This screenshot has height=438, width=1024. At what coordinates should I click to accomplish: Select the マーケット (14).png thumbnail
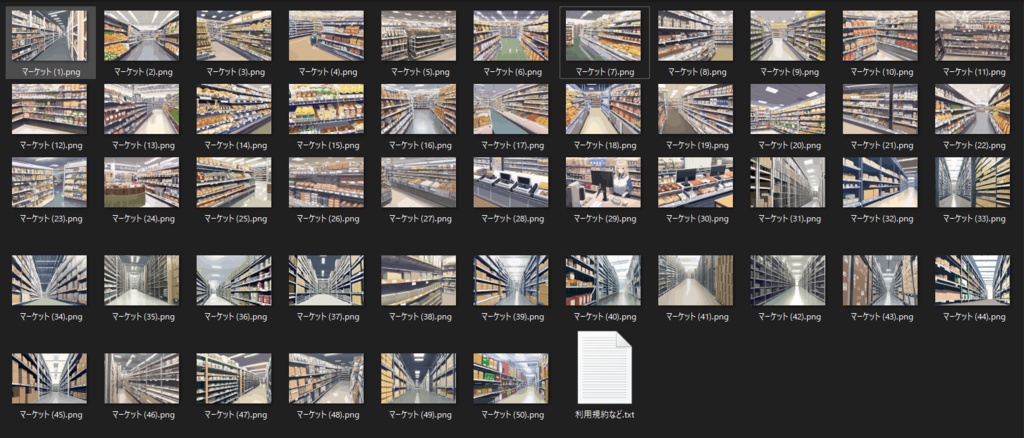pos(234,109)
